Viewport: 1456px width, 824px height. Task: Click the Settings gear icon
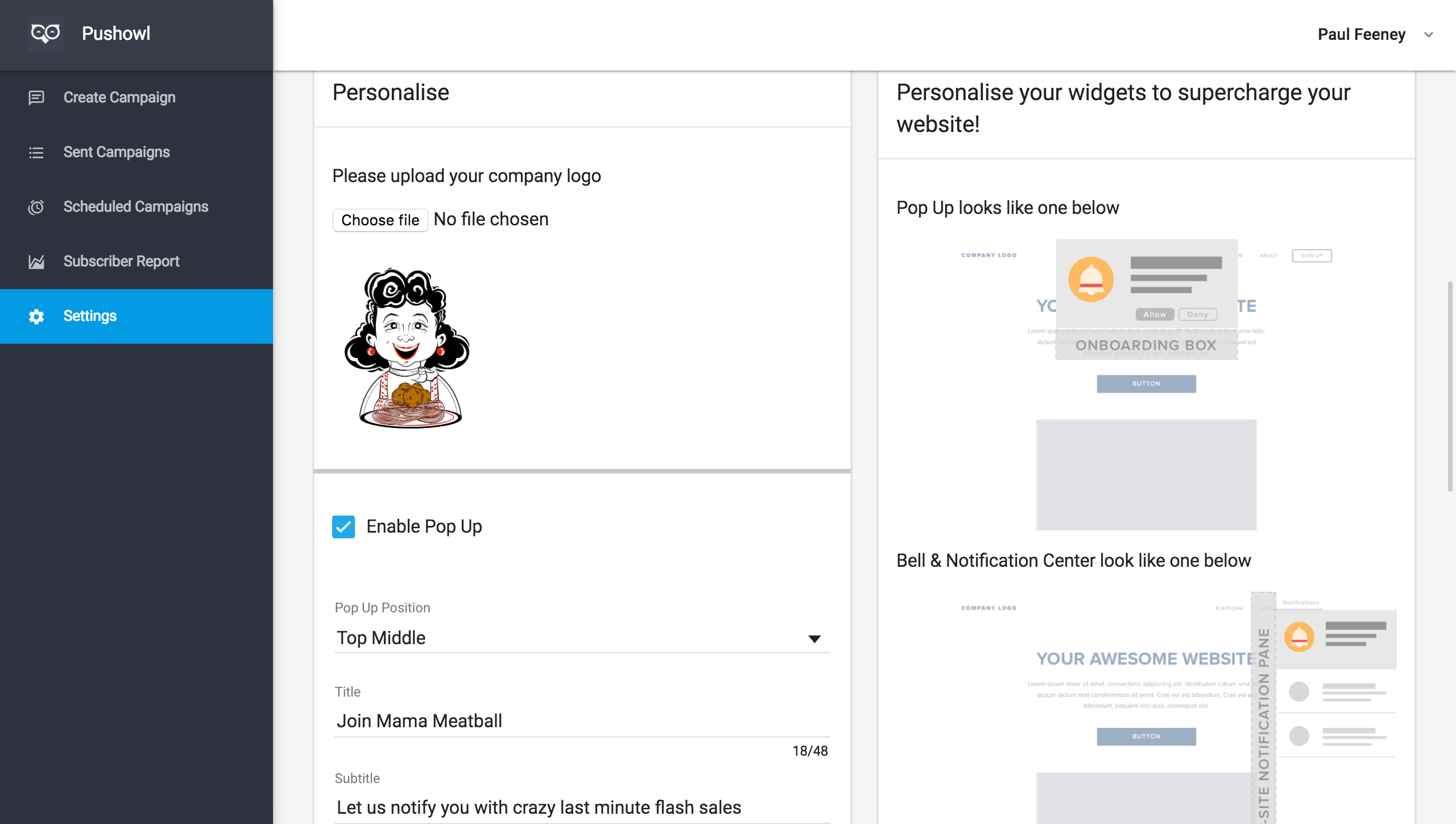36,316
